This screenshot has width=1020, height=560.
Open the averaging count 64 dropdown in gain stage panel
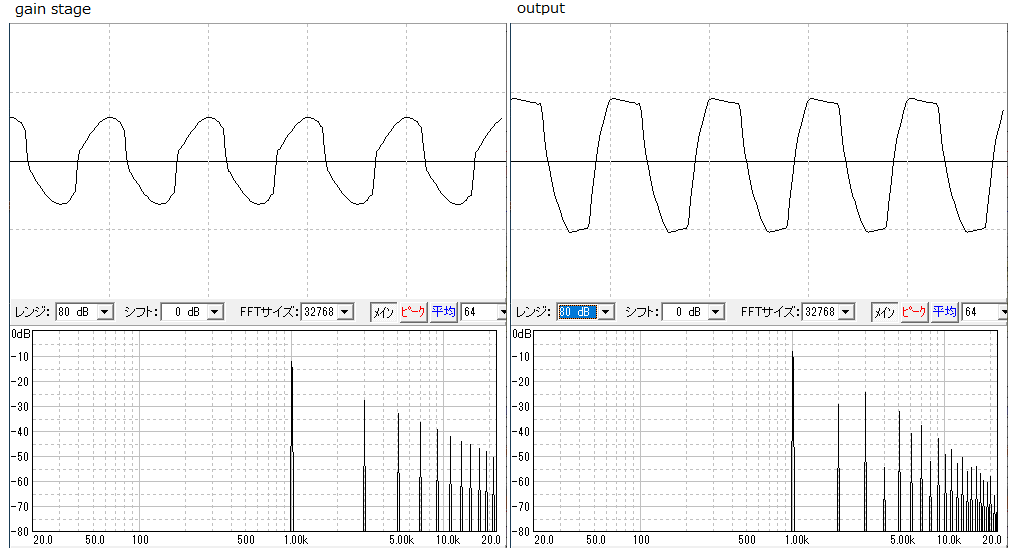[x=484, y=312]
